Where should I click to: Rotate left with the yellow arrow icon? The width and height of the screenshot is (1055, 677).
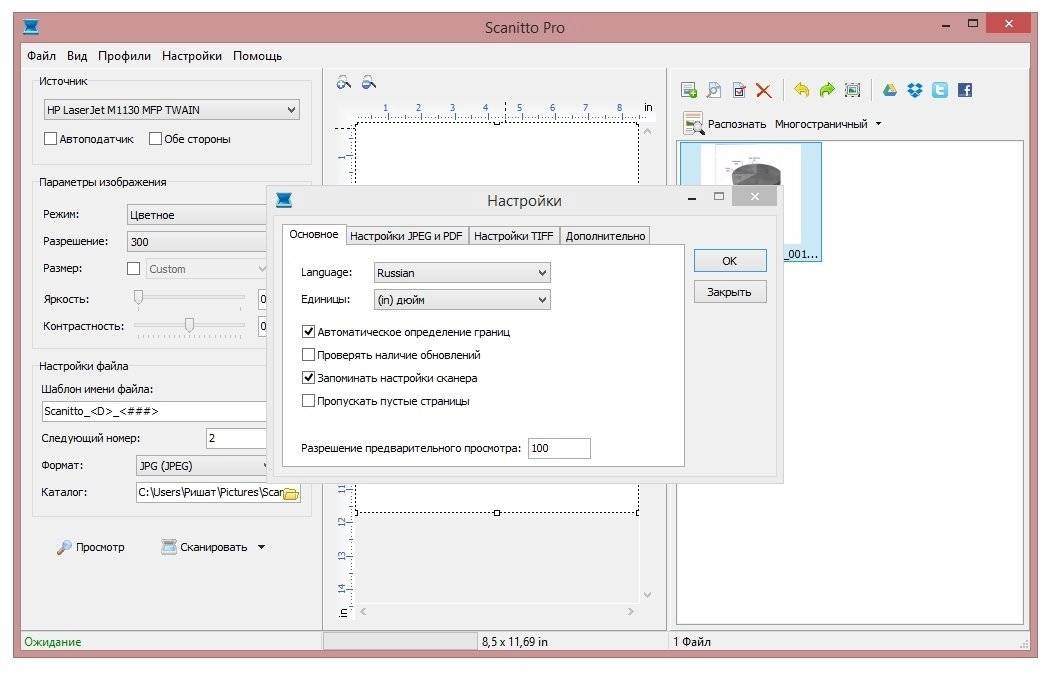pyautogui.click(x=801, y=90)
